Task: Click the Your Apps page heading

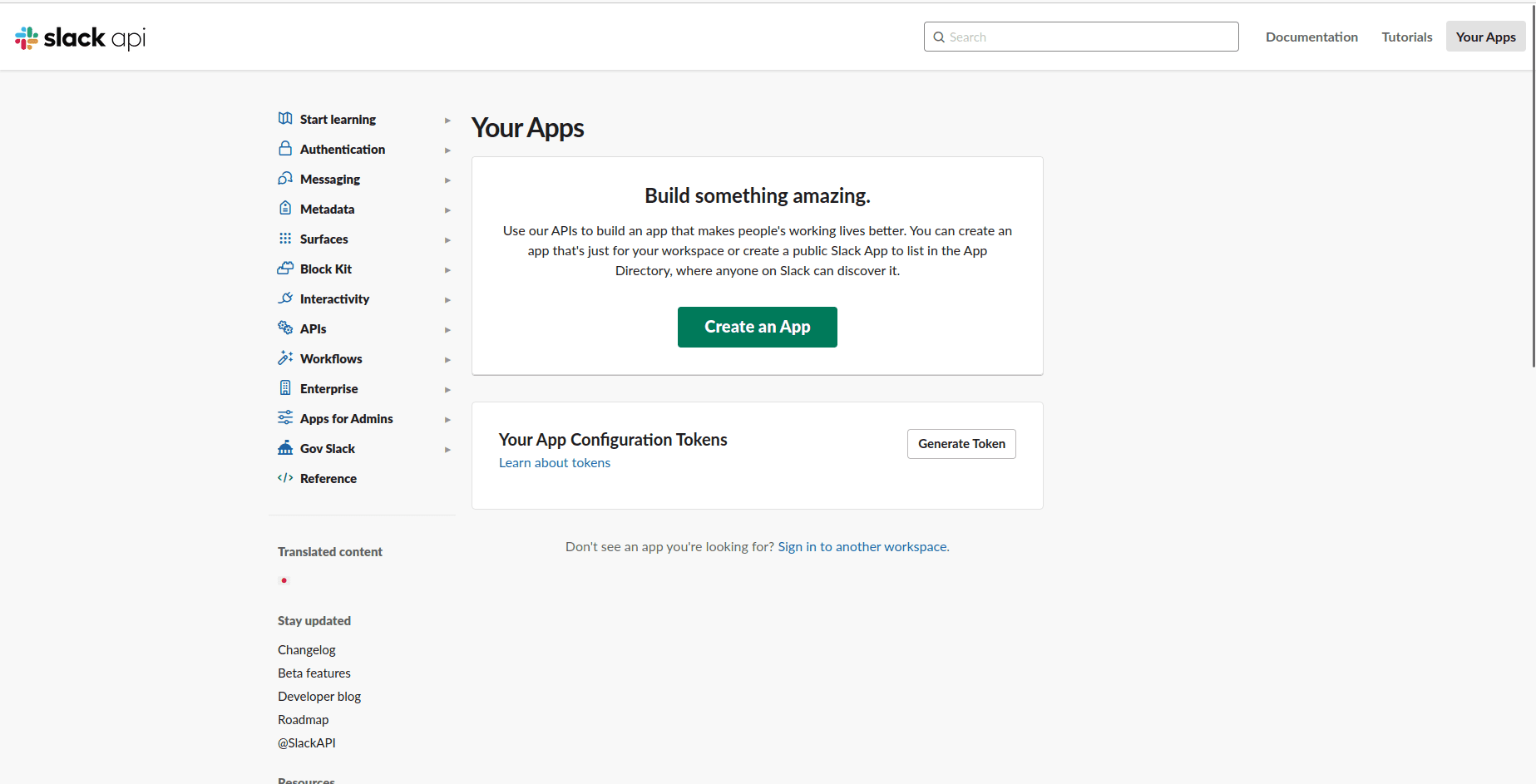Action: pos(527,128)
